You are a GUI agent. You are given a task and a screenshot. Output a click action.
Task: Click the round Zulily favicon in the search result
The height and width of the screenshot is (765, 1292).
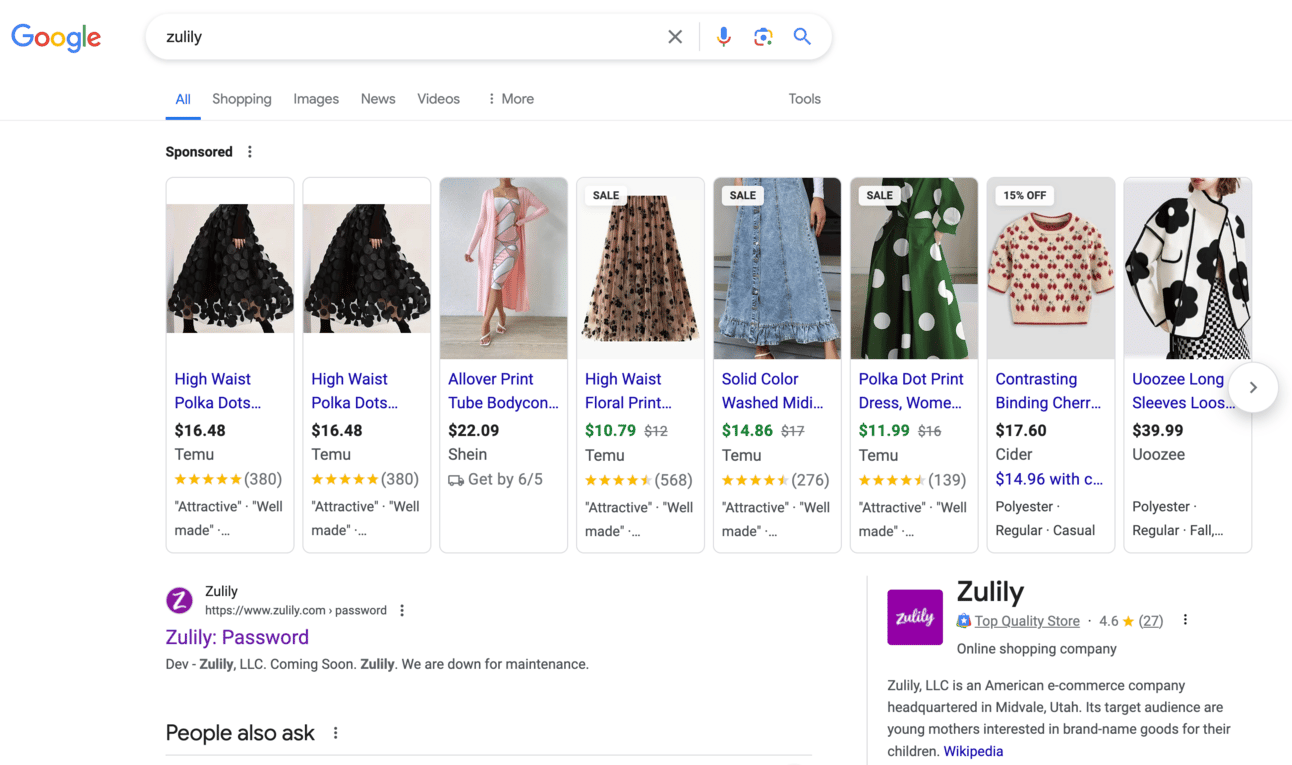179,600
